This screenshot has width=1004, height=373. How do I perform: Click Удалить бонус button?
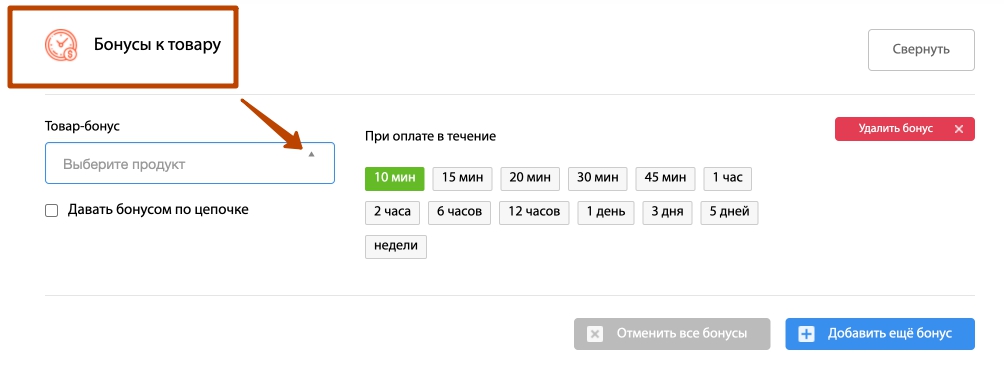904,129
